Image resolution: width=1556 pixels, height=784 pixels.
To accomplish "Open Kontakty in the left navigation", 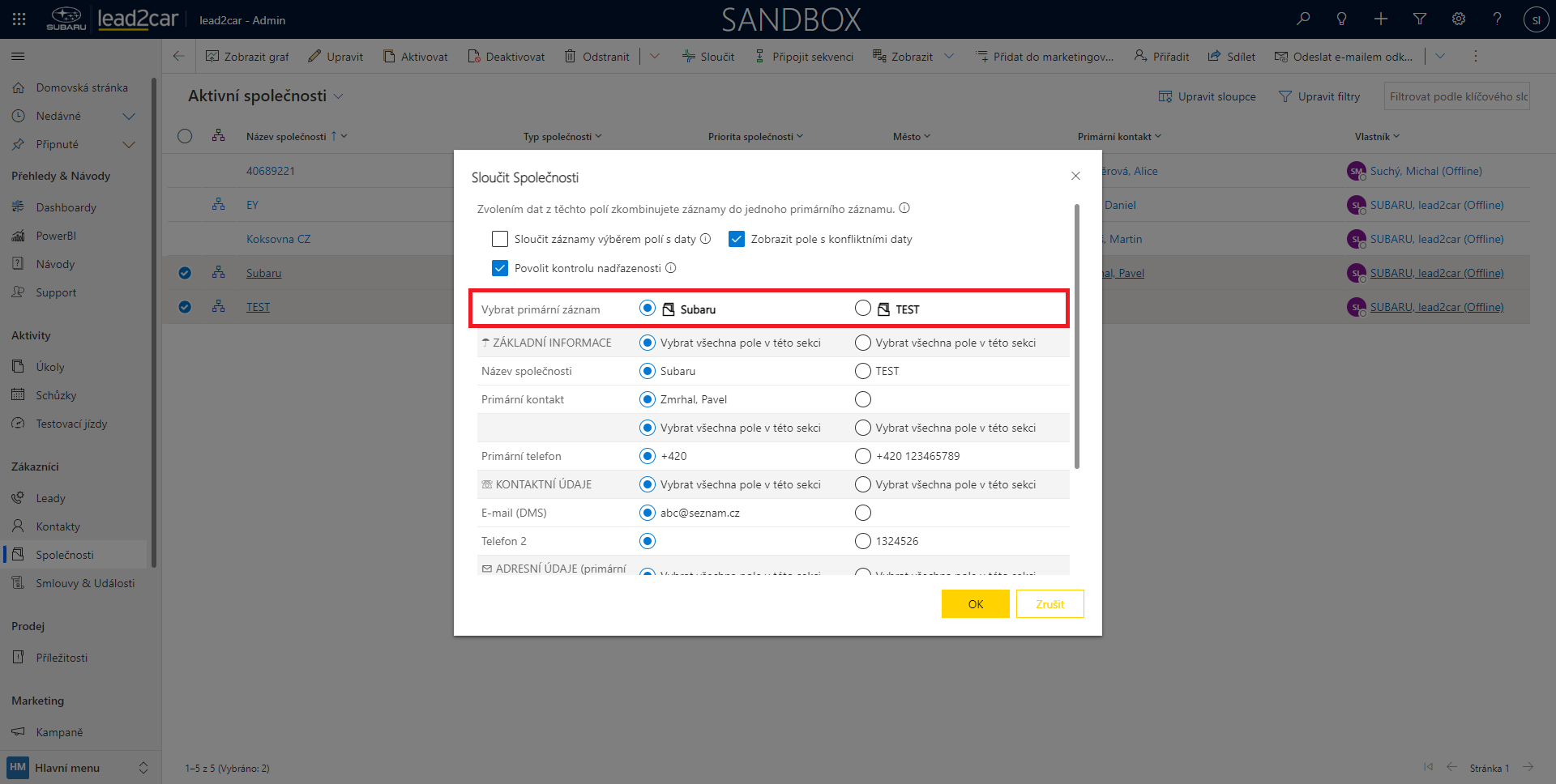I will click(58, 526).
